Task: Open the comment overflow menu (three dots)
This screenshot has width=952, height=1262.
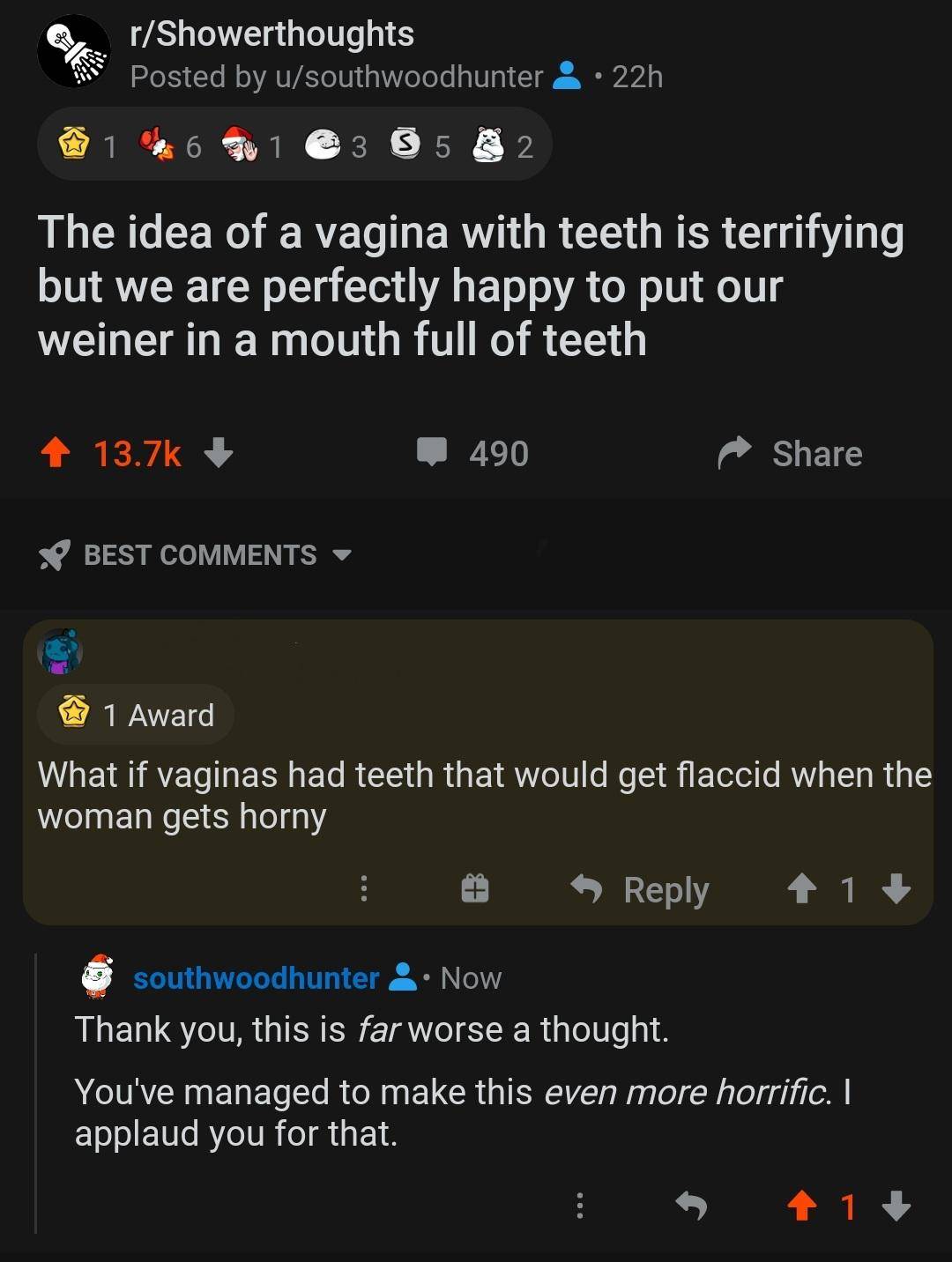Action: pyautogui.click(x=365, y=889)
